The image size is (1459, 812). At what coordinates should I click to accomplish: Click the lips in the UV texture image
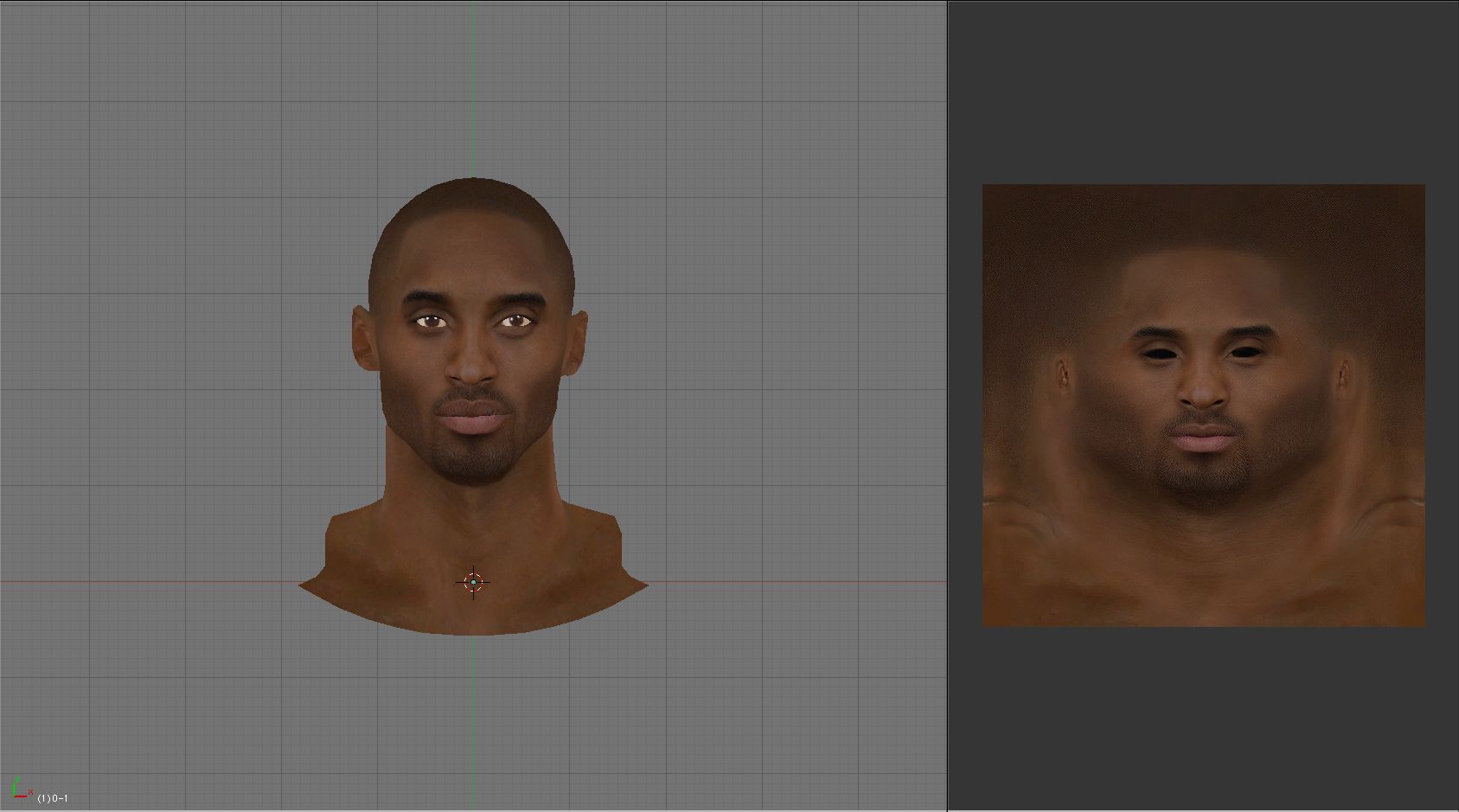1204,441
